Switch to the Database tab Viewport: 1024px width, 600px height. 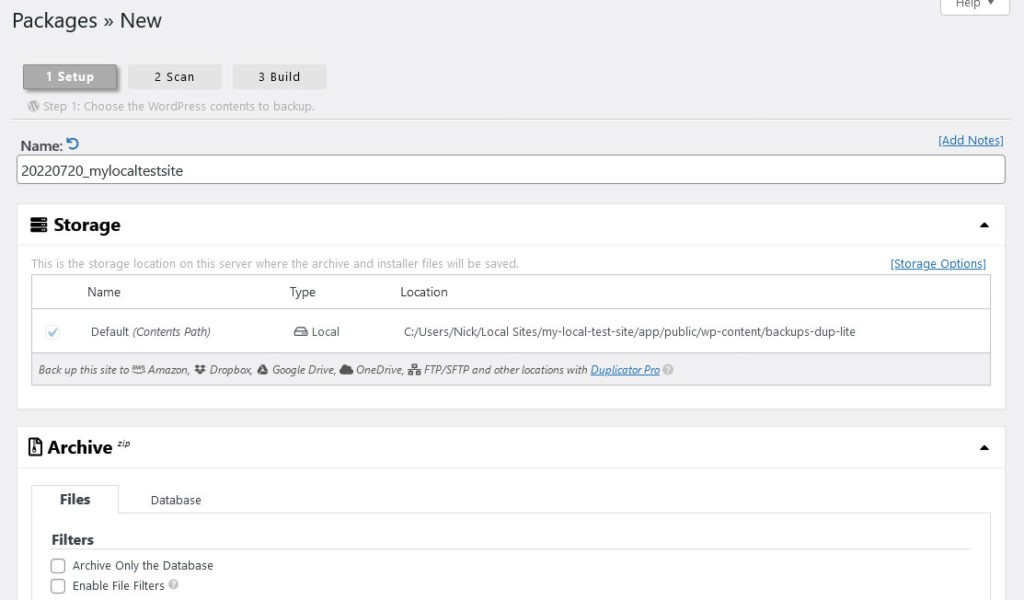point(176,500)
